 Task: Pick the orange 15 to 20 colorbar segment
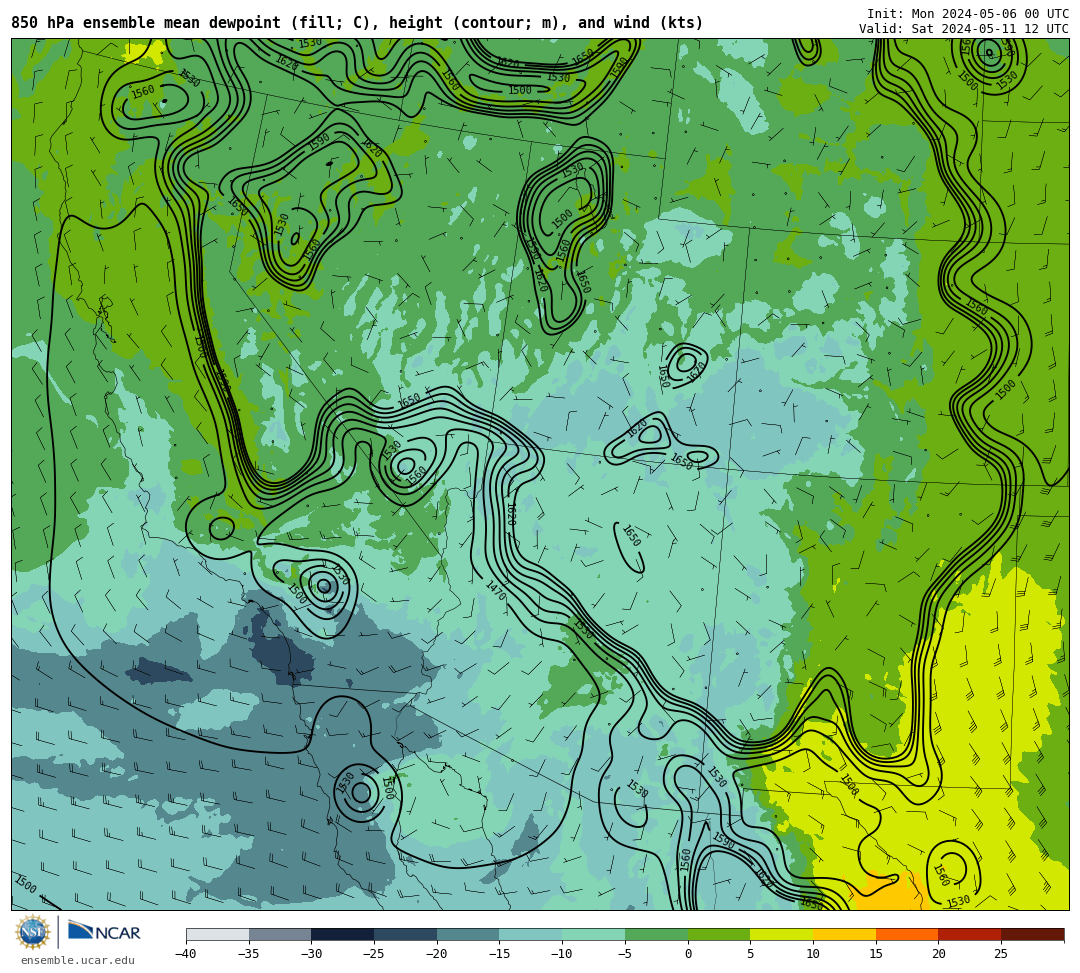[907, 934]
